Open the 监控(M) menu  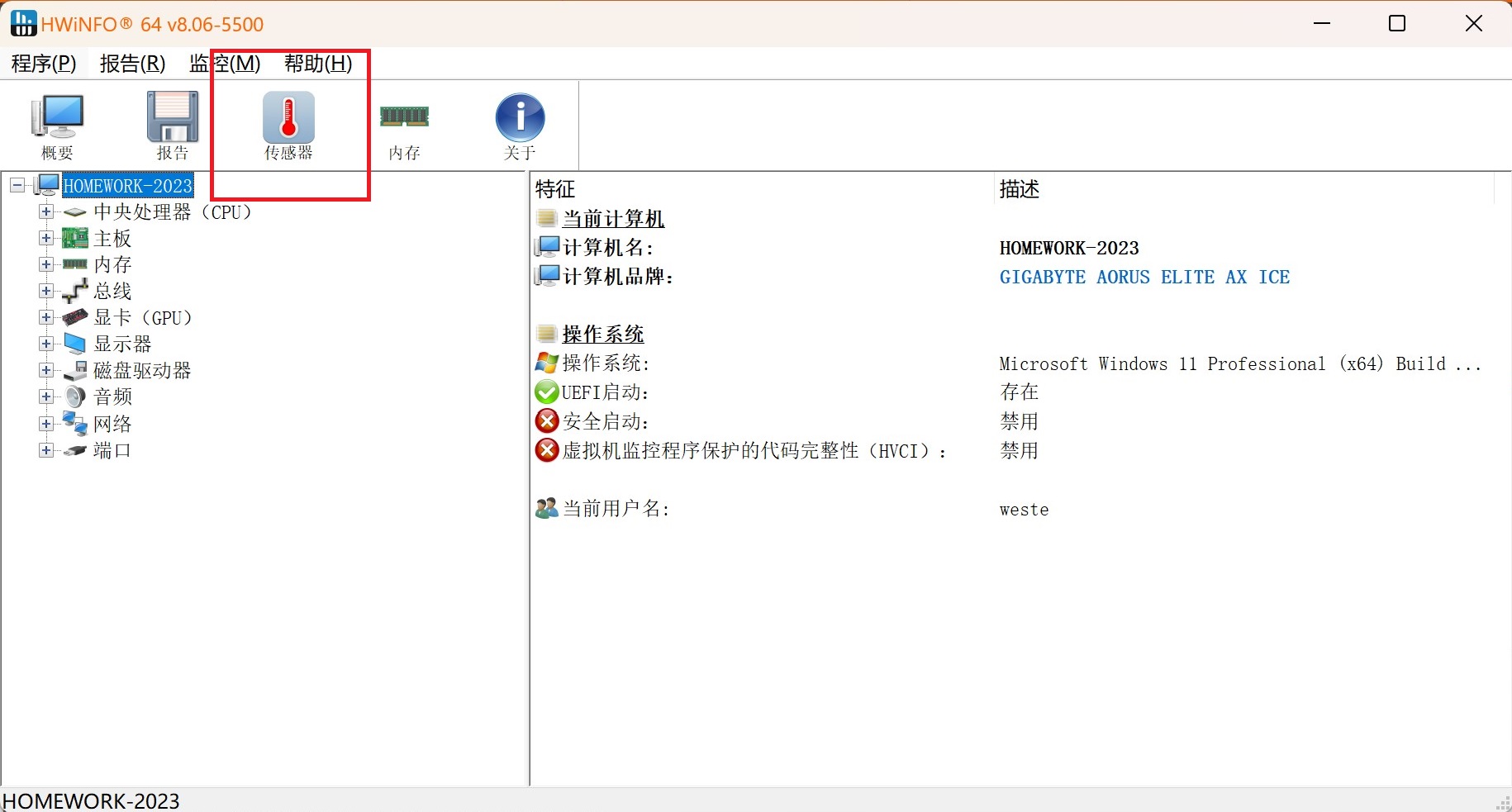coord(225,64)
